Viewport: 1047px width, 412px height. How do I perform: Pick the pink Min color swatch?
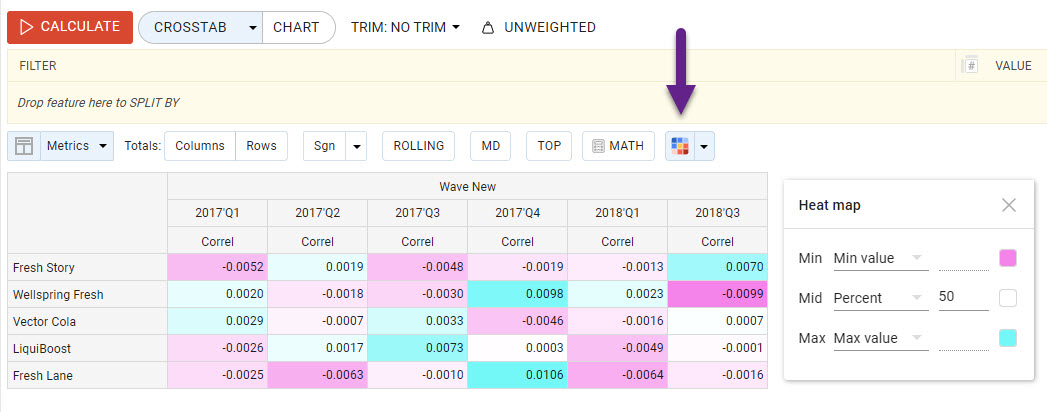pyautogui.click(x=1008, y=258)
